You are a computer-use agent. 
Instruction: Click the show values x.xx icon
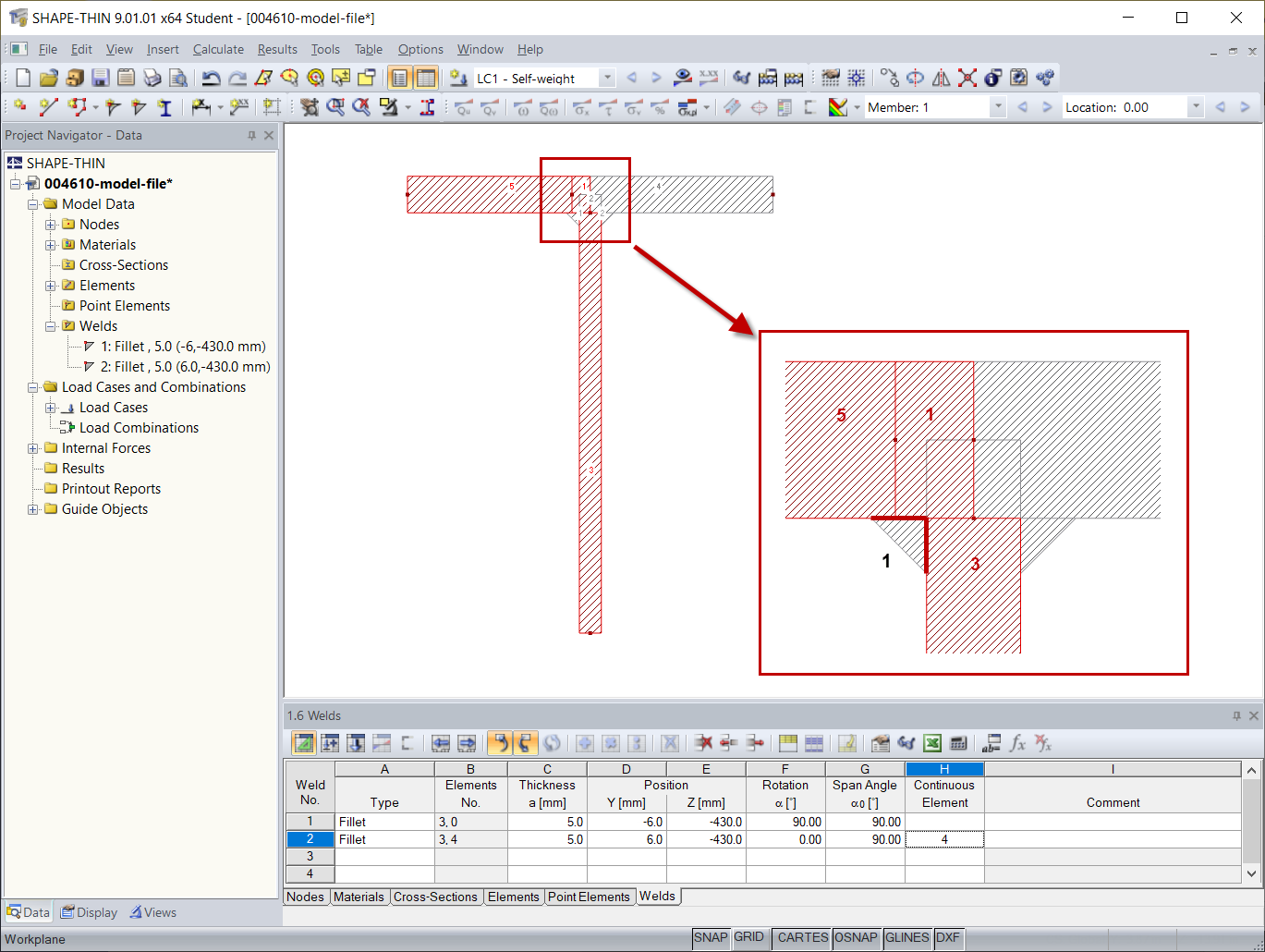tap(709, 79)
